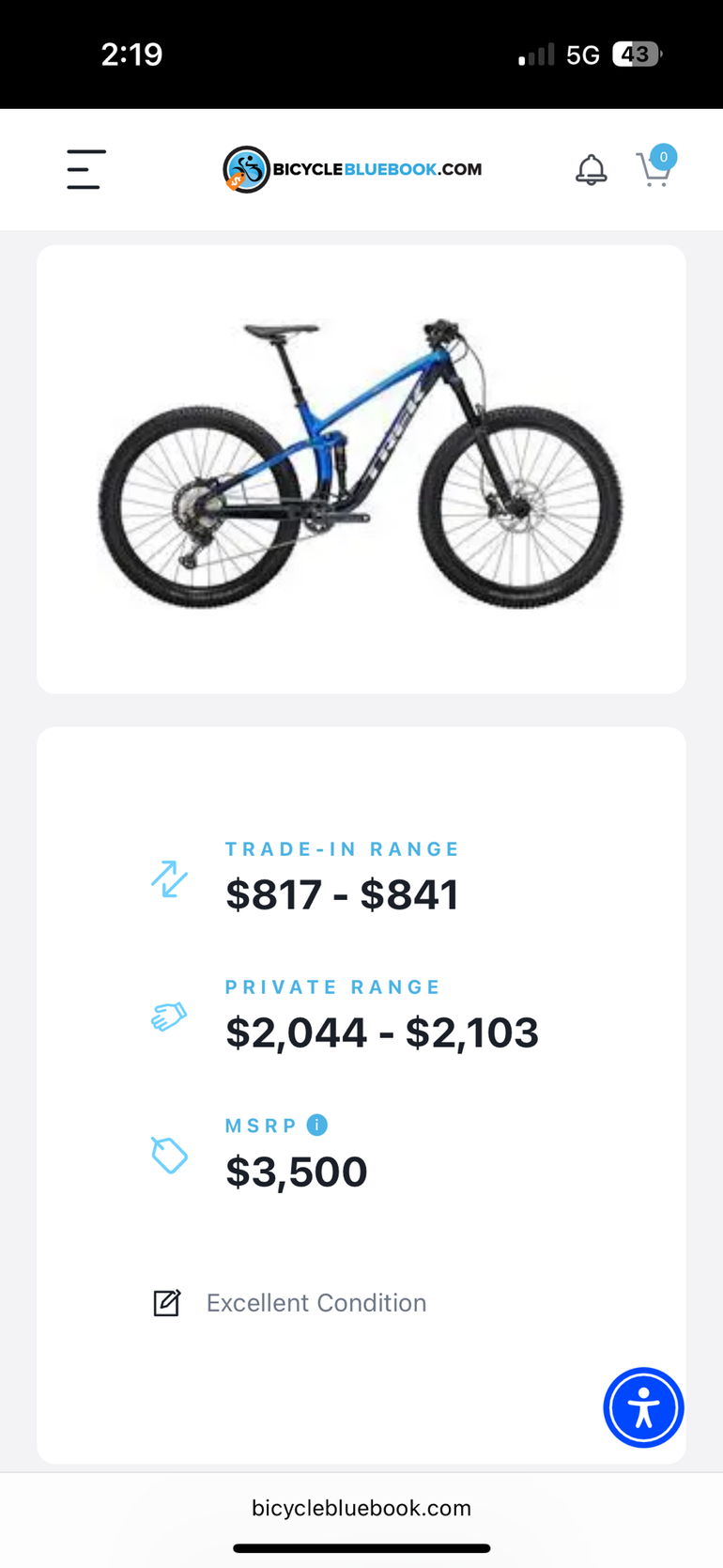Open the hamburger navigation menu
This screenshot has width=723, height=1568.
tap(85, 169)
